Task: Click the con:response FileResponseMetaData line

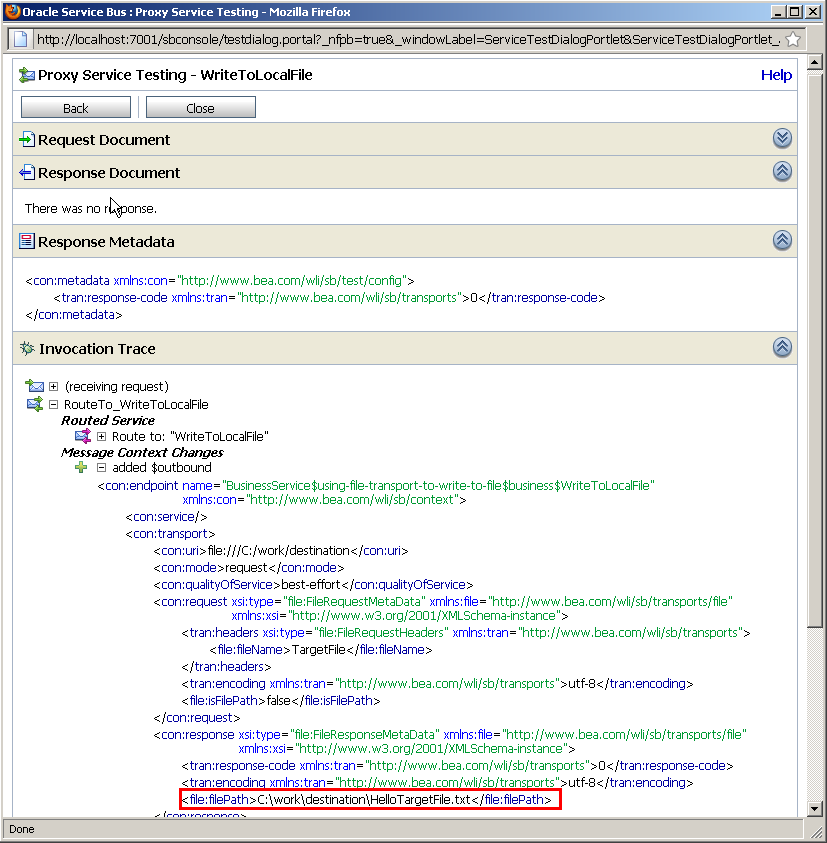Action: [x=450, y=734]
